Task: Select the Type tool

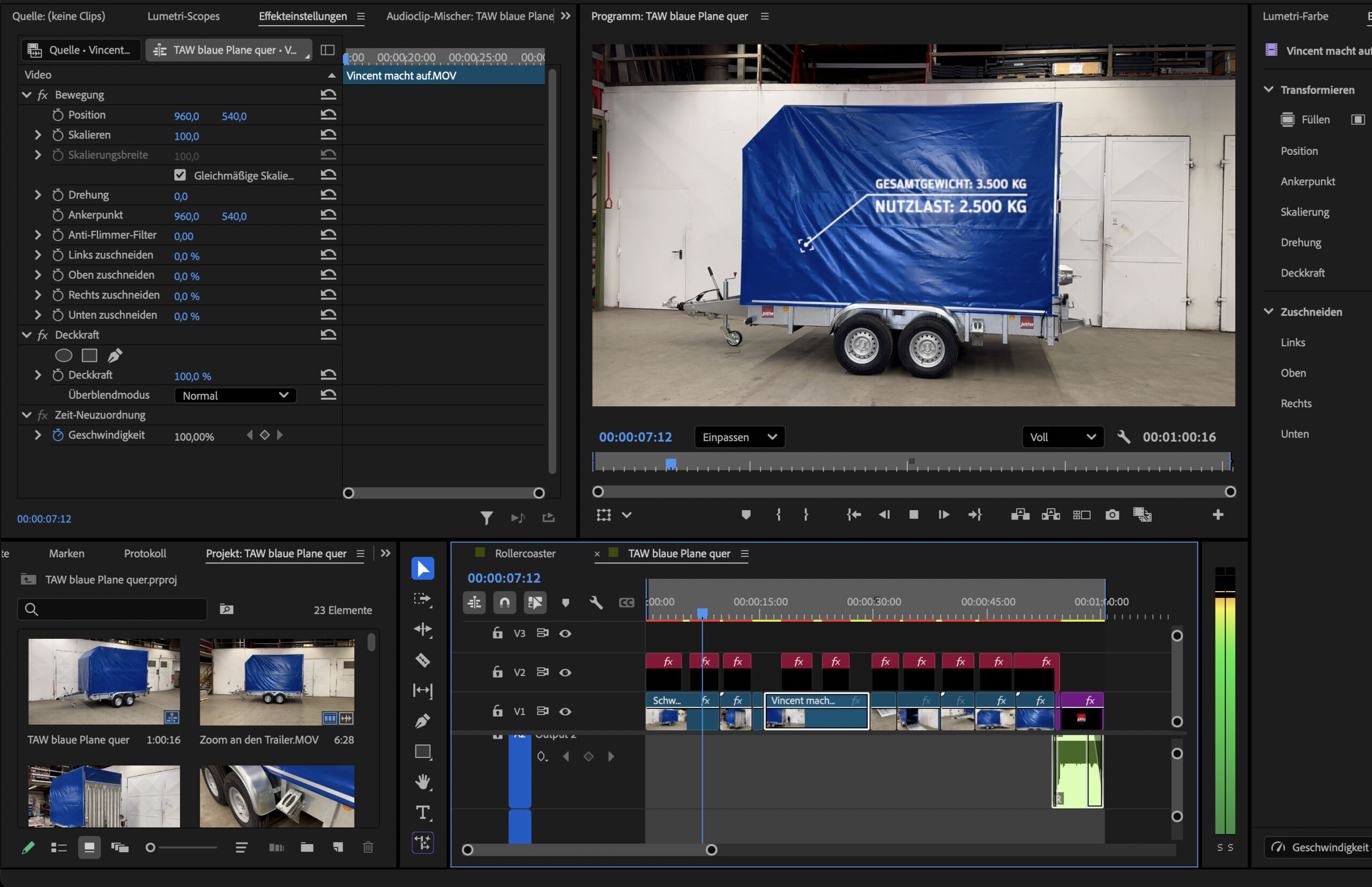Action: tap(423, 812)
